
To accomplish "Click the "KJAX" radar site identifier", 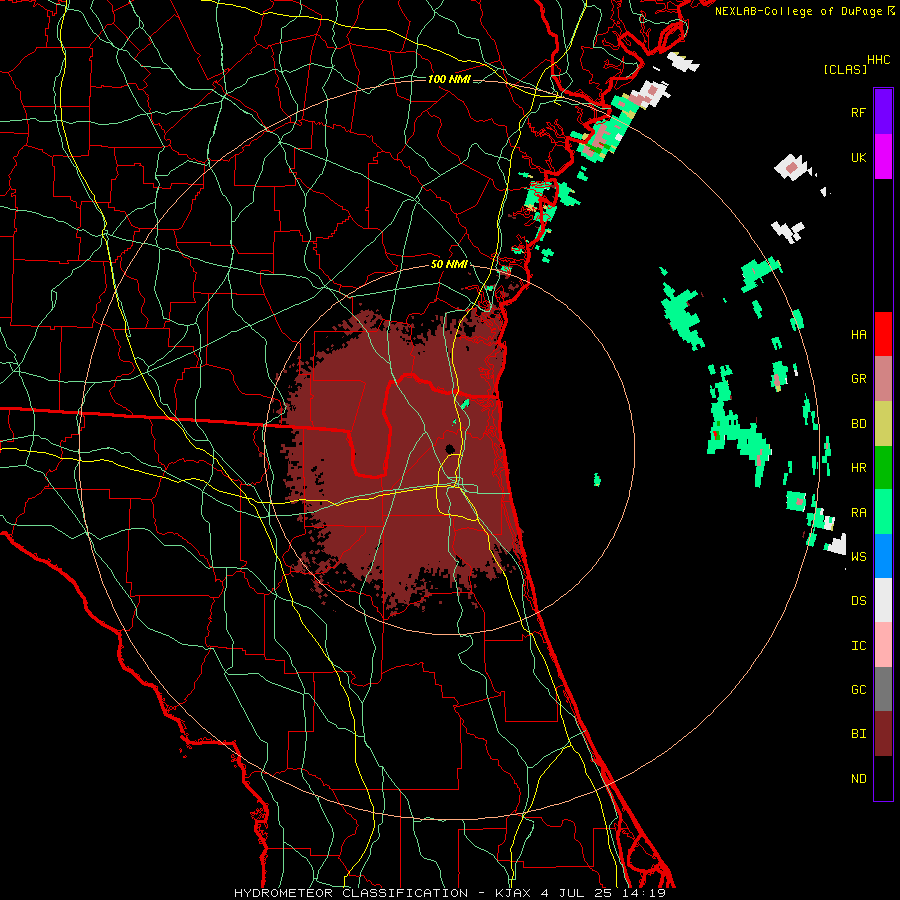I will click(x=511, y=893).
